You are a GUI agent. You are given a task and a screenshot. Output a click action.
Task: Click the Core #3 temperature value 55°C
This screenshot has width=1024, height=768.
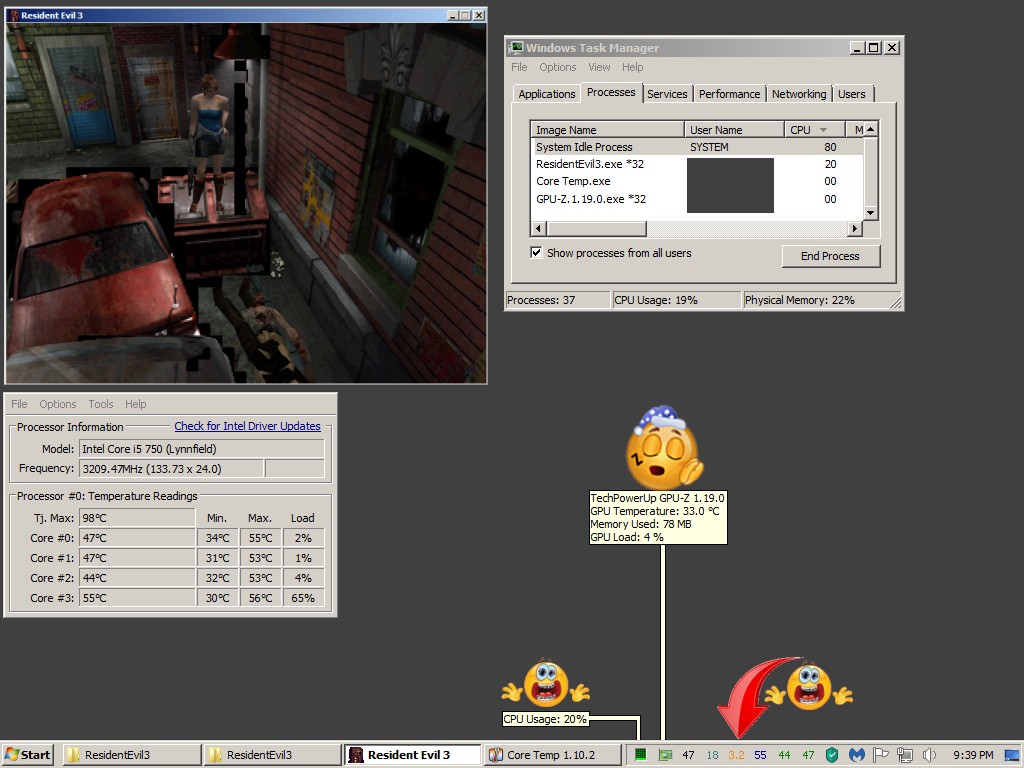137,598
